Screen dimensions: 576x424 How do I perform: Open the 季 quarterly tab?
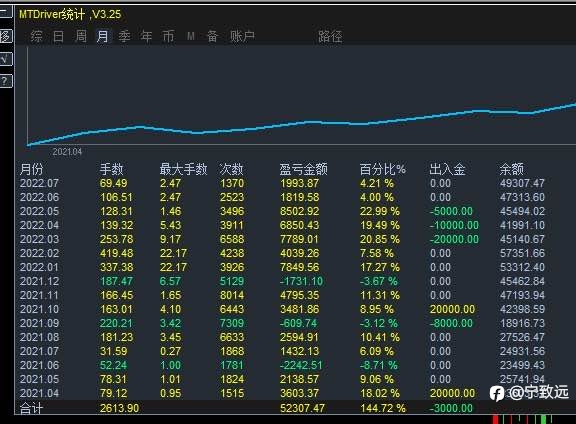(125, 36)
